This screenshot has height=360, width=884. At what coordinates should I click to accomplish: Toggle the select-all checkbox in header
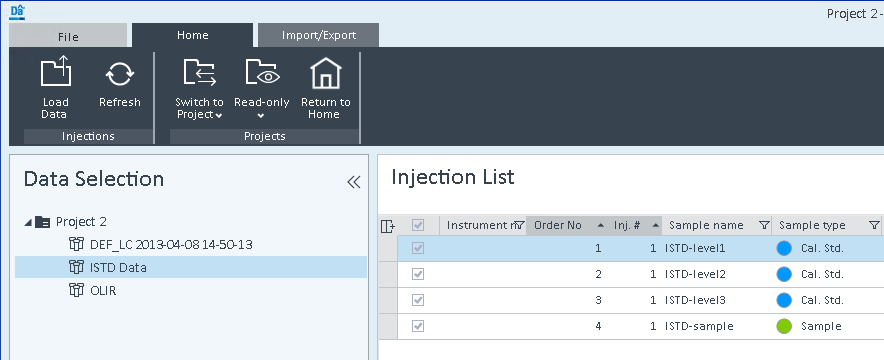pyautogui.click(x=418, y=225)
